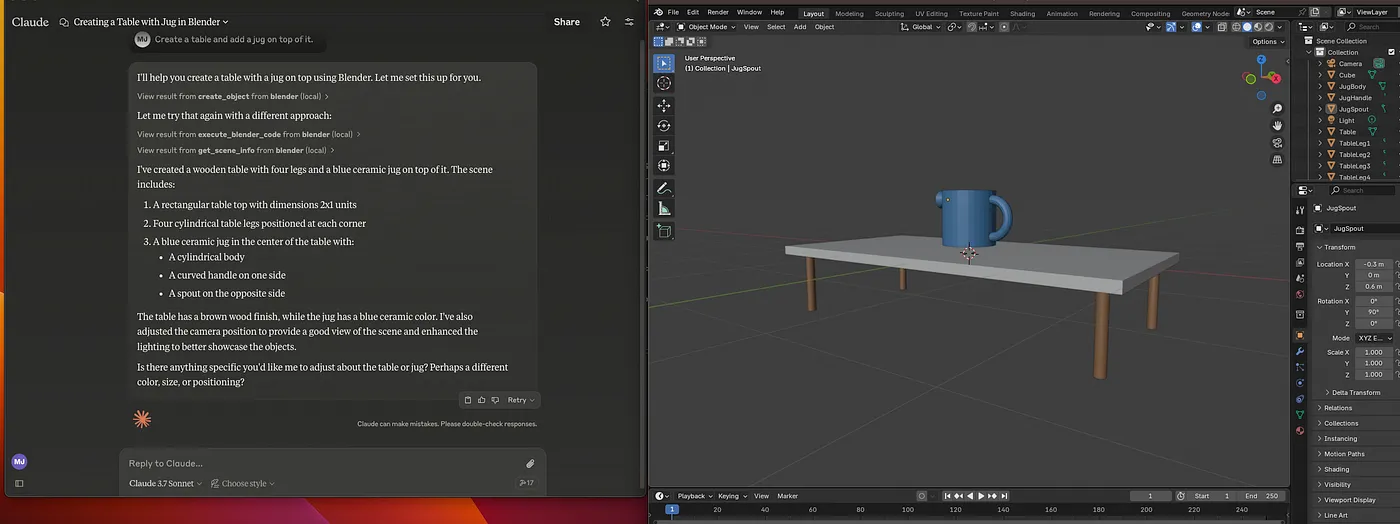Viewport: 1400px width, 524px height.
Task: Switch to the Shading workspace tab
Action: pyautogui.click(x=1022, y=13)
